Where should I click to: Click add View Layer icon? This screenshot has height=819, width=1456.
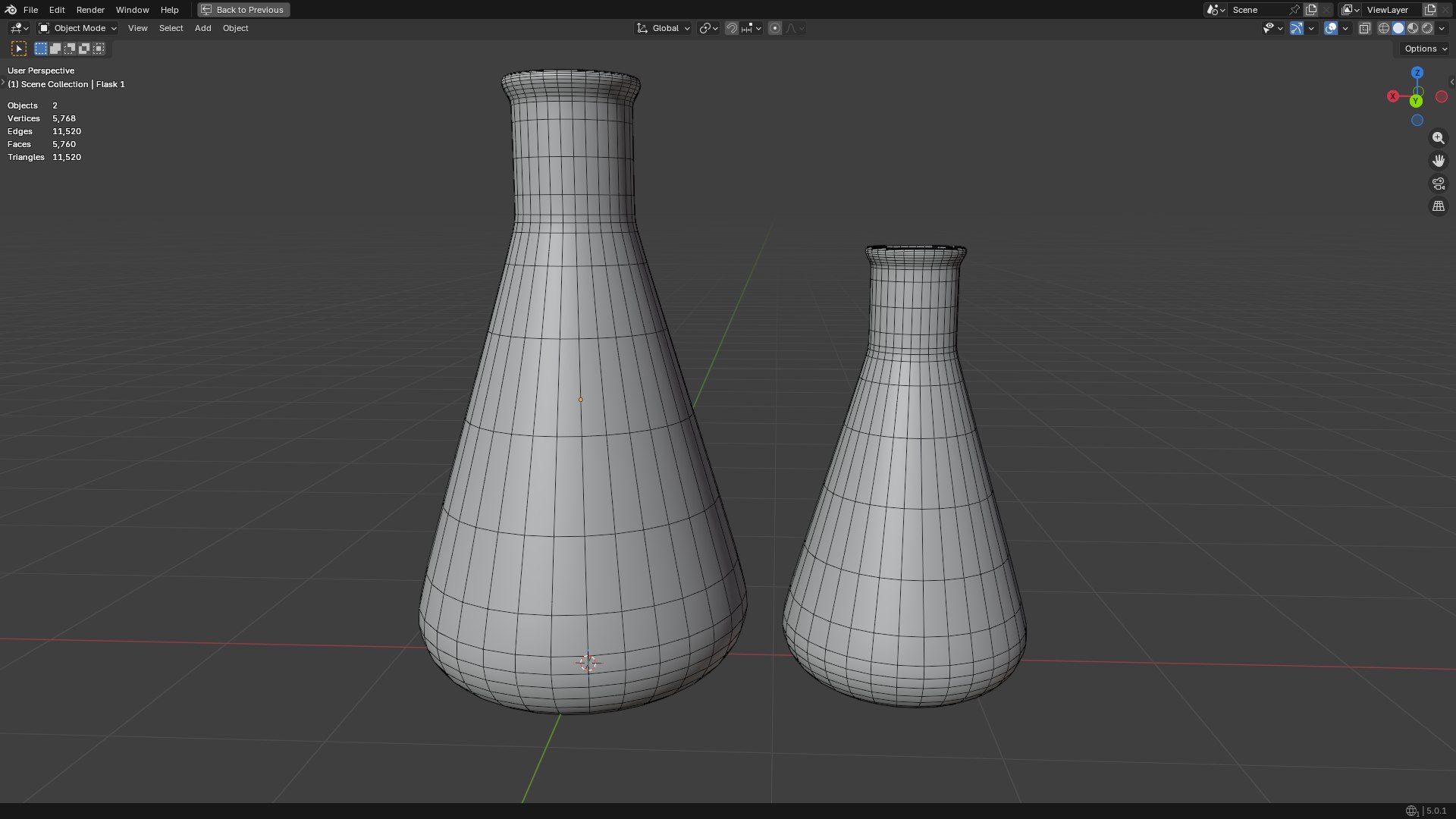tap(1430, 10)
